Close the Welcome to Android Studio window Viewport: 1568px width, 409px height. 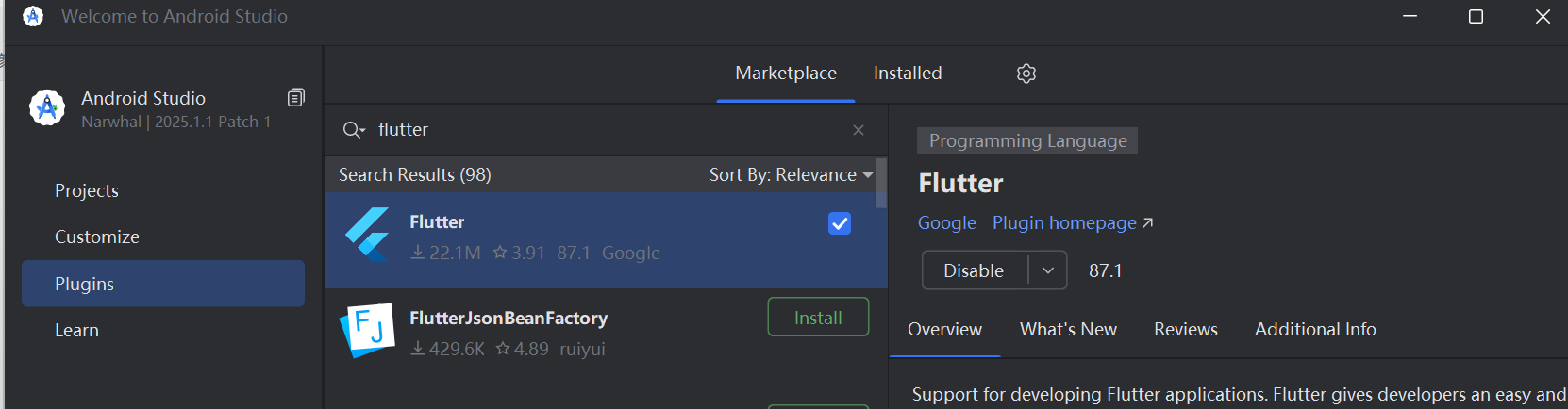1543,16
